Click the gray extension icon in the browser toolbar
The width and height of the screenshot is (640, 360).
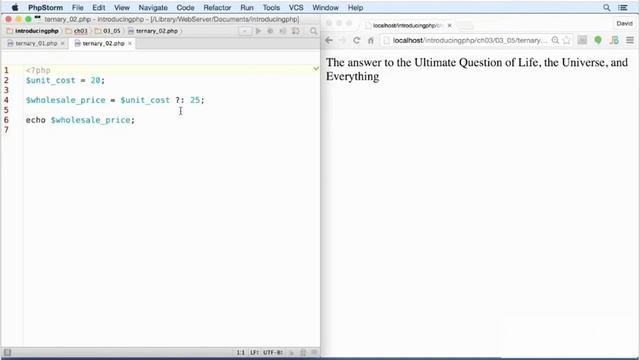pos(582,40)
